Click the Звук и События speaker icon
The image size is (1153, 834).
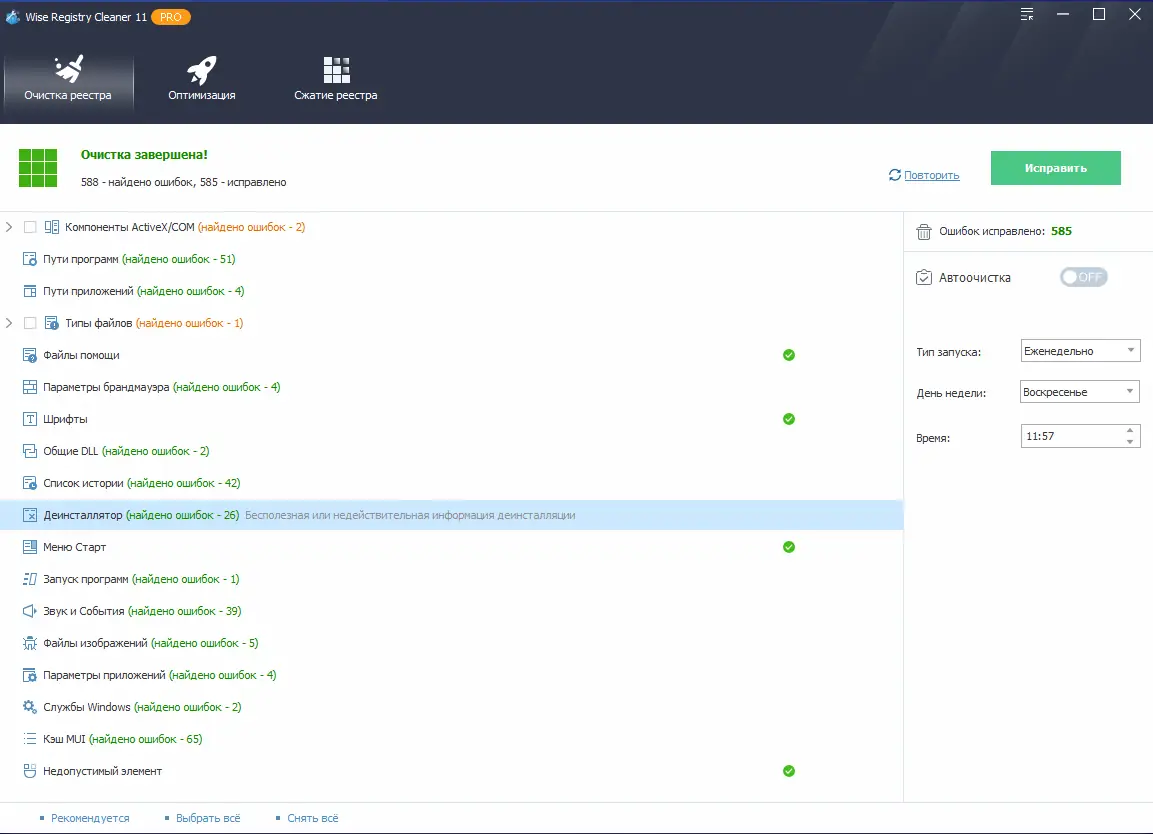pyautogui.click(x=27, y=611)
